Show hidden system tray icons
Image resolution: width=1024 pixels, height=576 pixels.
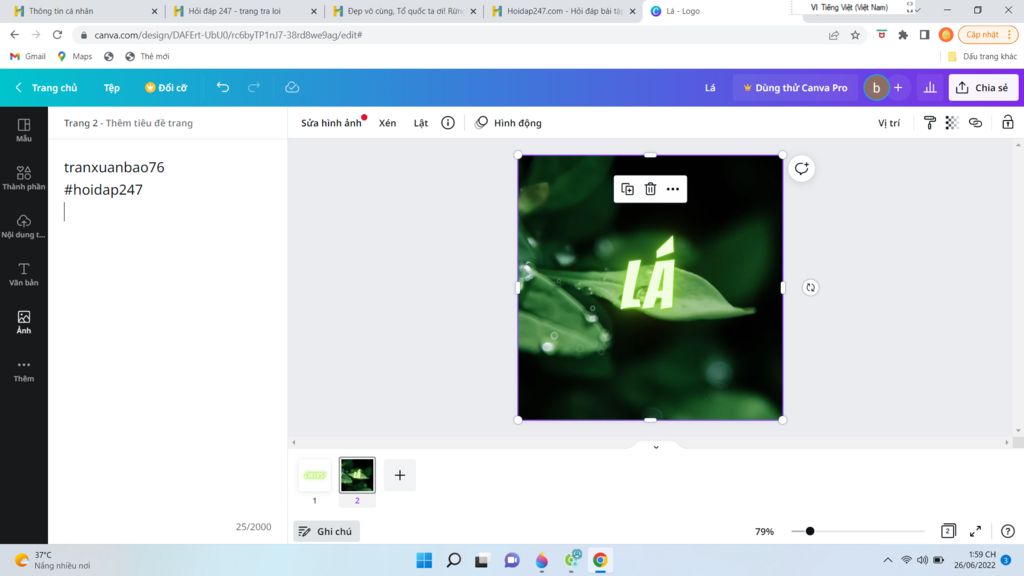click(888, 560)
